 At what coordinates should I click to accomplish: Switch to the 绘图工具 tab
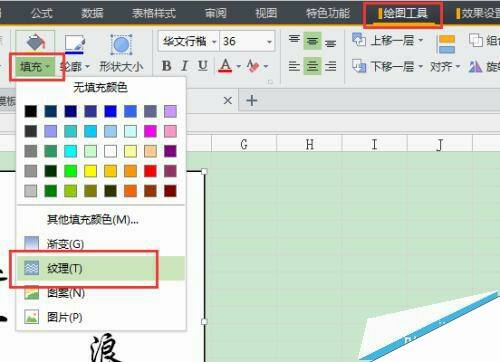coord(403,14)
